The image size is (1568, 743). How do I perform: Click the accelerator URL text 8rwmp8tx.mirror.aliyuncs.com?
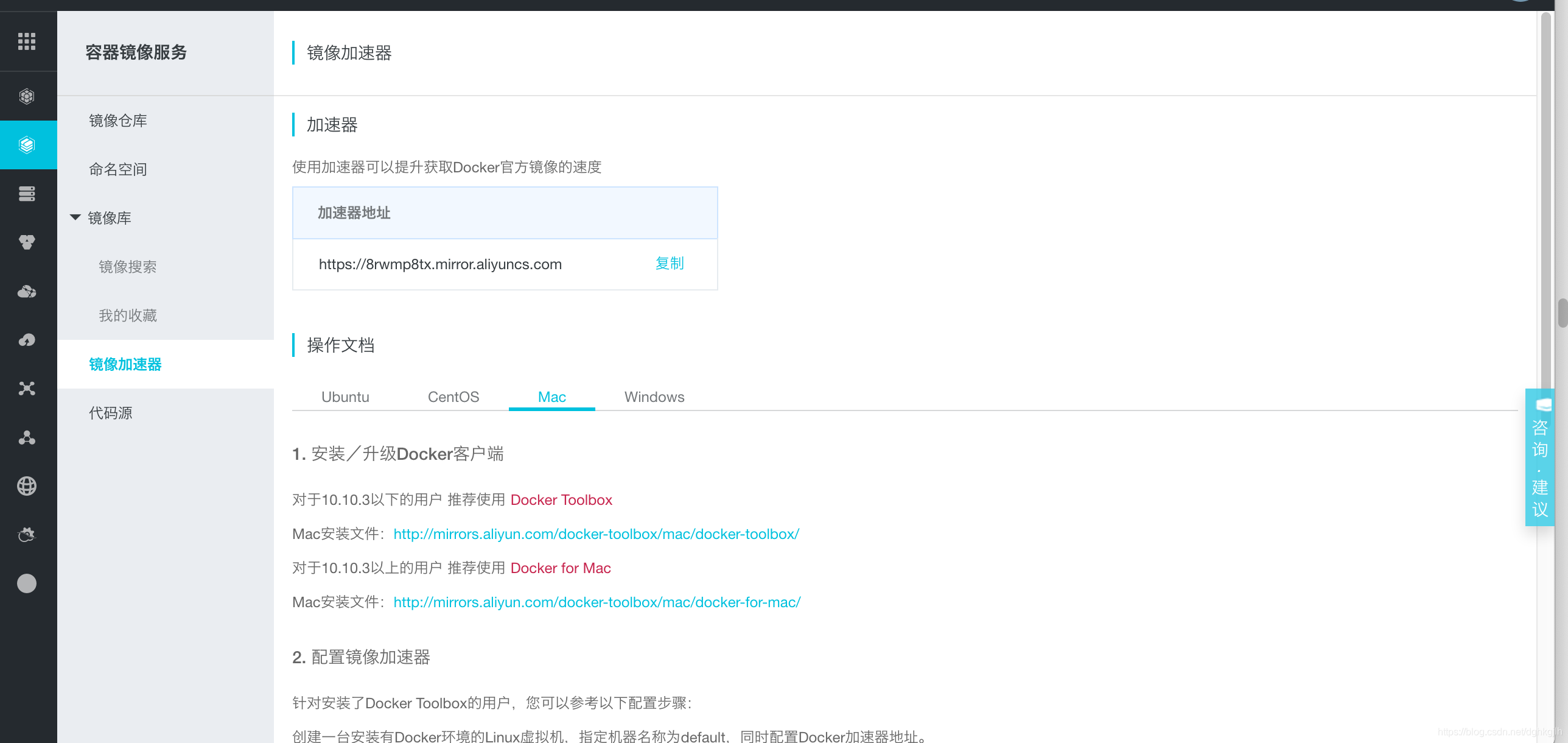coord(440,264)
